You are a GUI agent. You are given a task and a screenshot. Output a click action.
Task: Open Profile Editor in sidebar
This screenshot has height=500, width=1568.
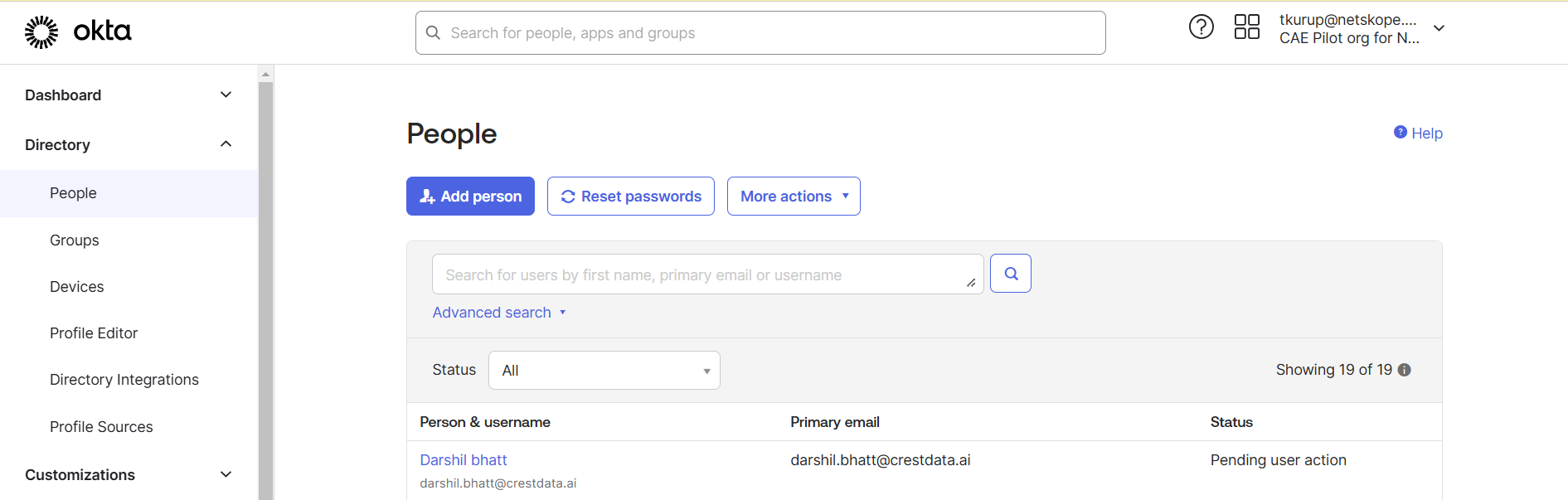[94, 333]
